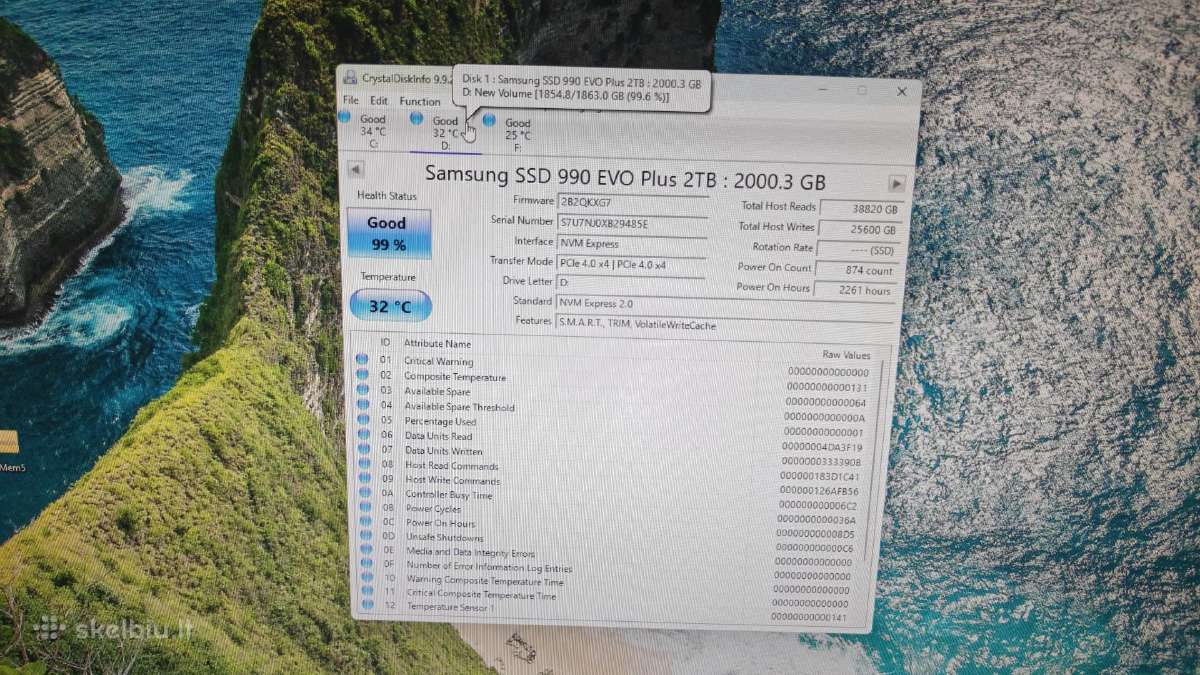Image resolution: width=1200 pixels, height=675 pixels.
Task: Select the Percentage Used status orb
Action: pyautogui.click(x=363, y=420)
